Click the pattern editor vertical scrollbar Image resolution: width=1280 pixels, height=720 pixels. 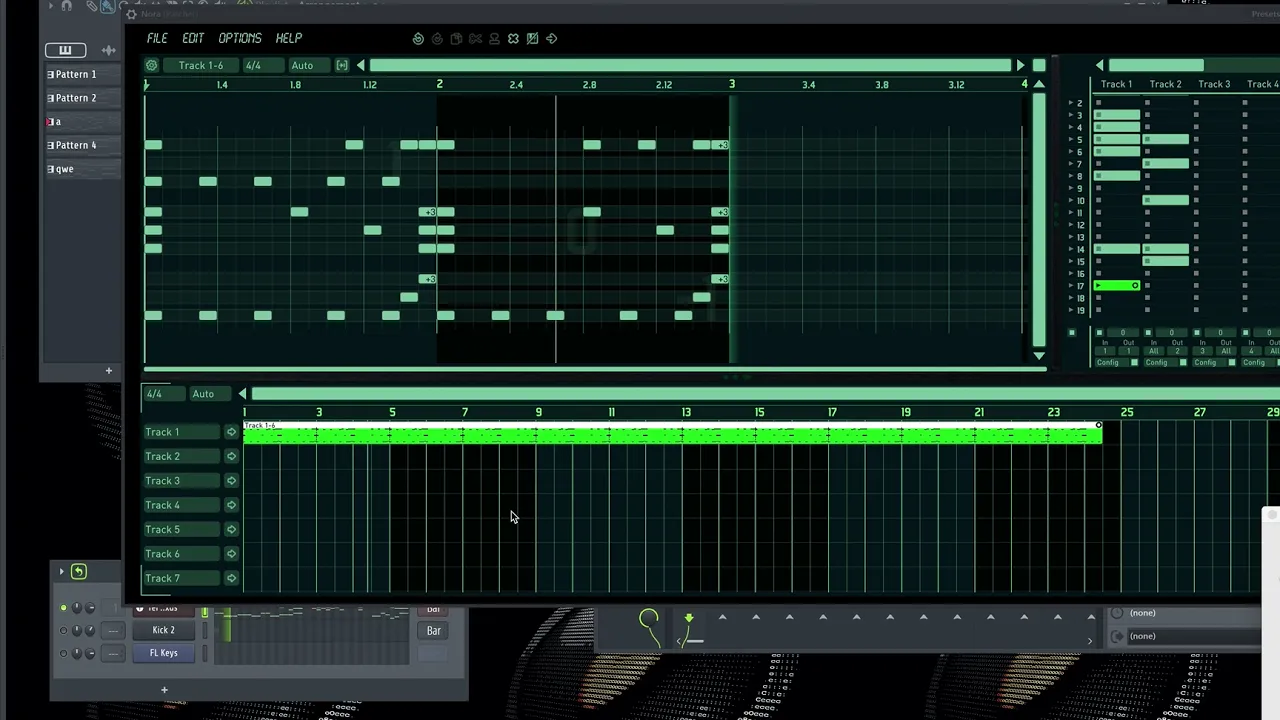[x=1039, y=220]
